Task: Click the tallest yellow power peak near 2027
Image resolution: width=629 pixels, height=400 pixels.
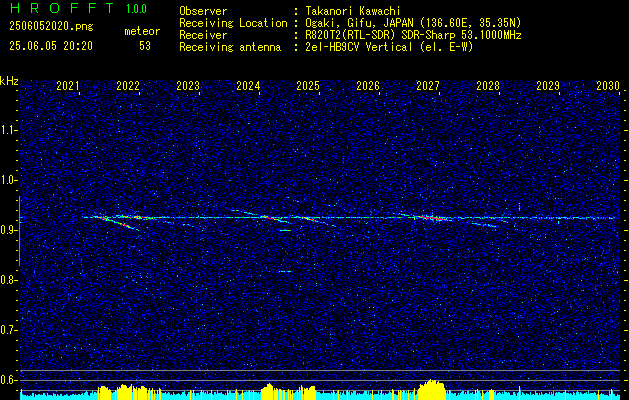Action: pos(431,389)
